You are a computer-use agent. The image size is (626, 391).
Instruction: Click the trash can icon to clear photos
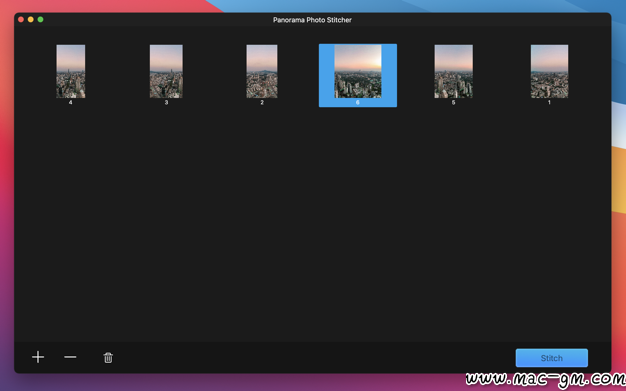(x=108, y=357)
